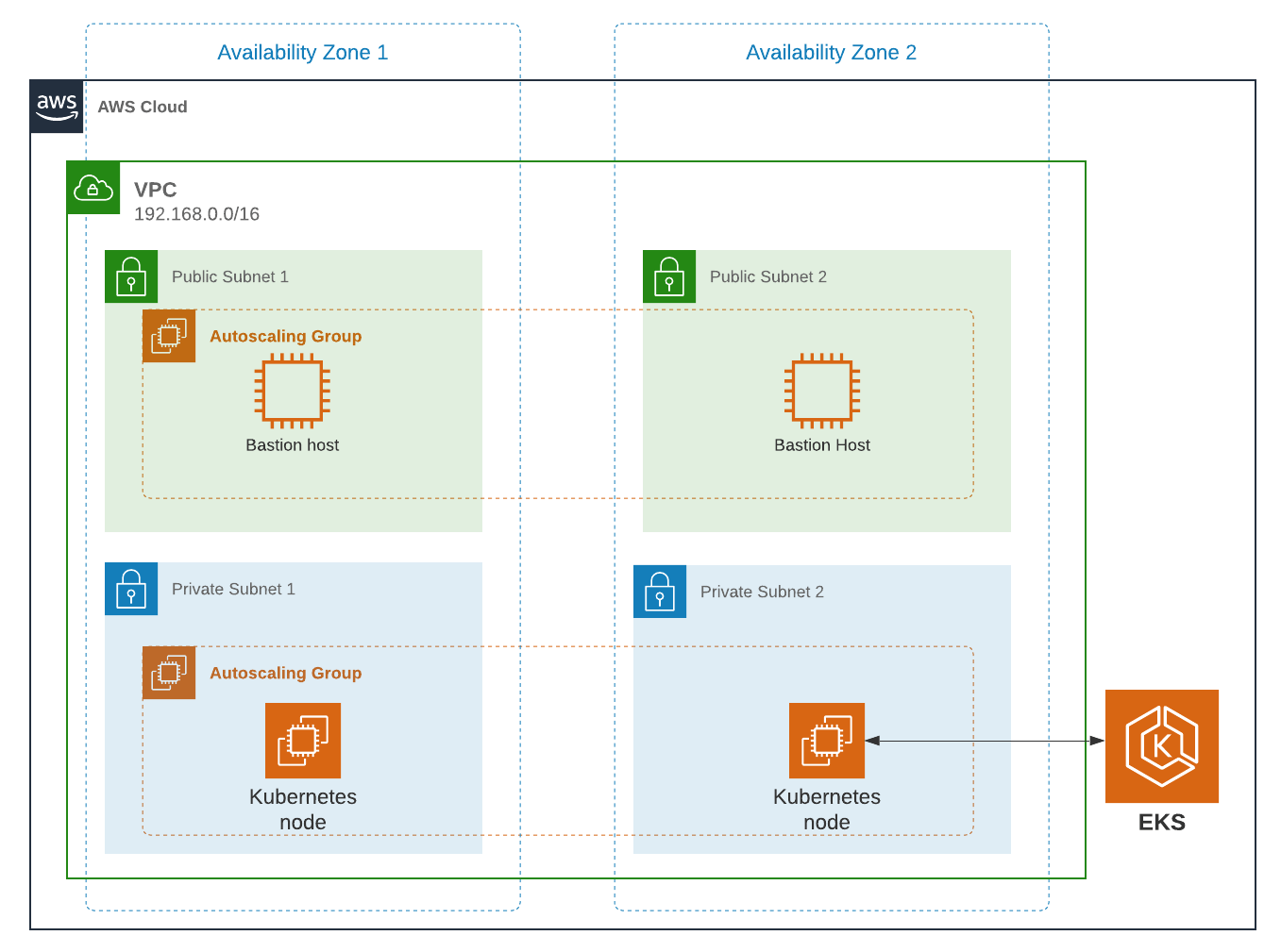Click the Private Subnet 2 label
1281x952 pixels.
pyautogui.click(x=762, y=592)
